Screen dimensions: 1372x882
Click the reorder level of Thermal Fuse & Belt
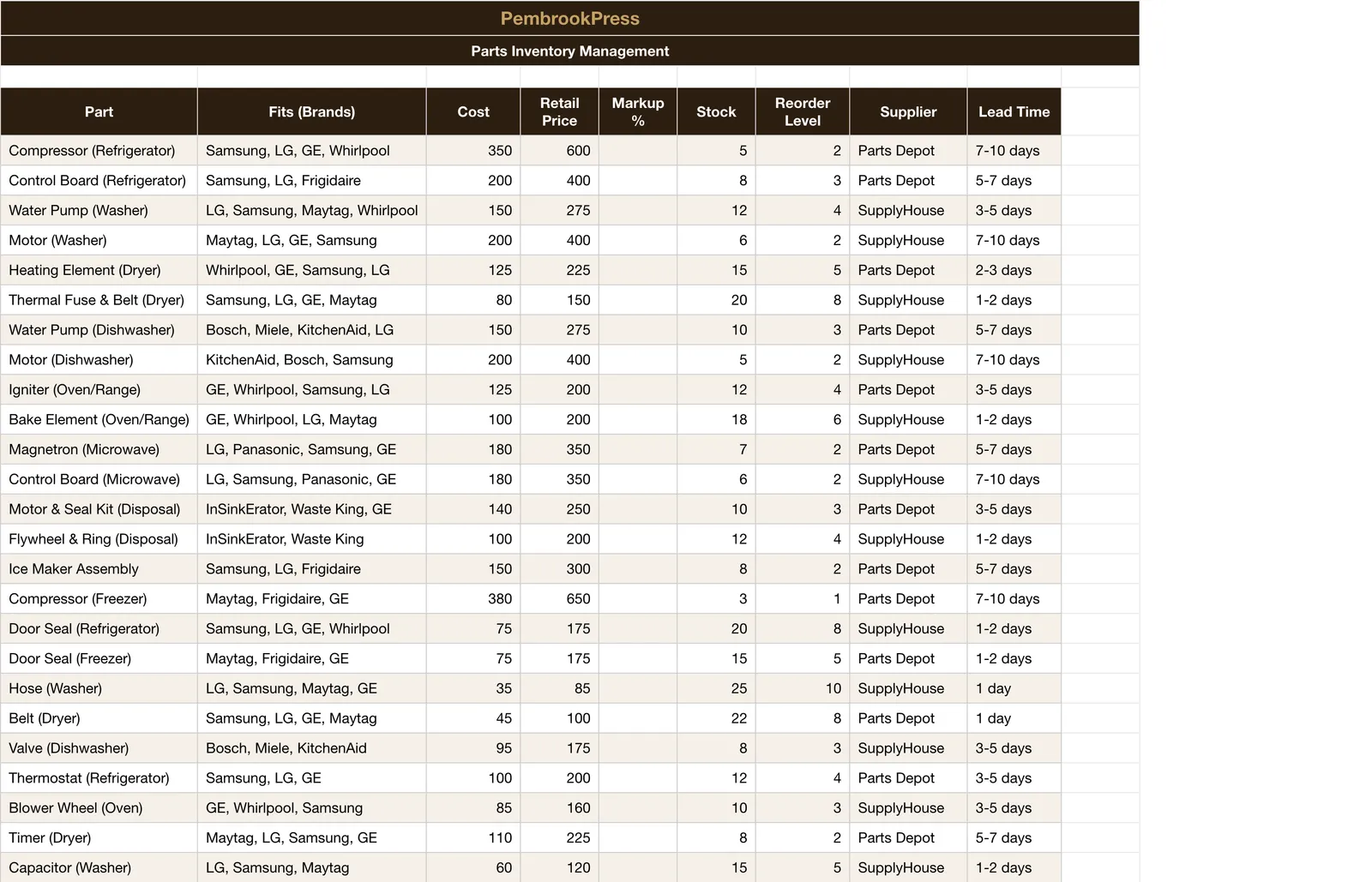tap(803, 300)
